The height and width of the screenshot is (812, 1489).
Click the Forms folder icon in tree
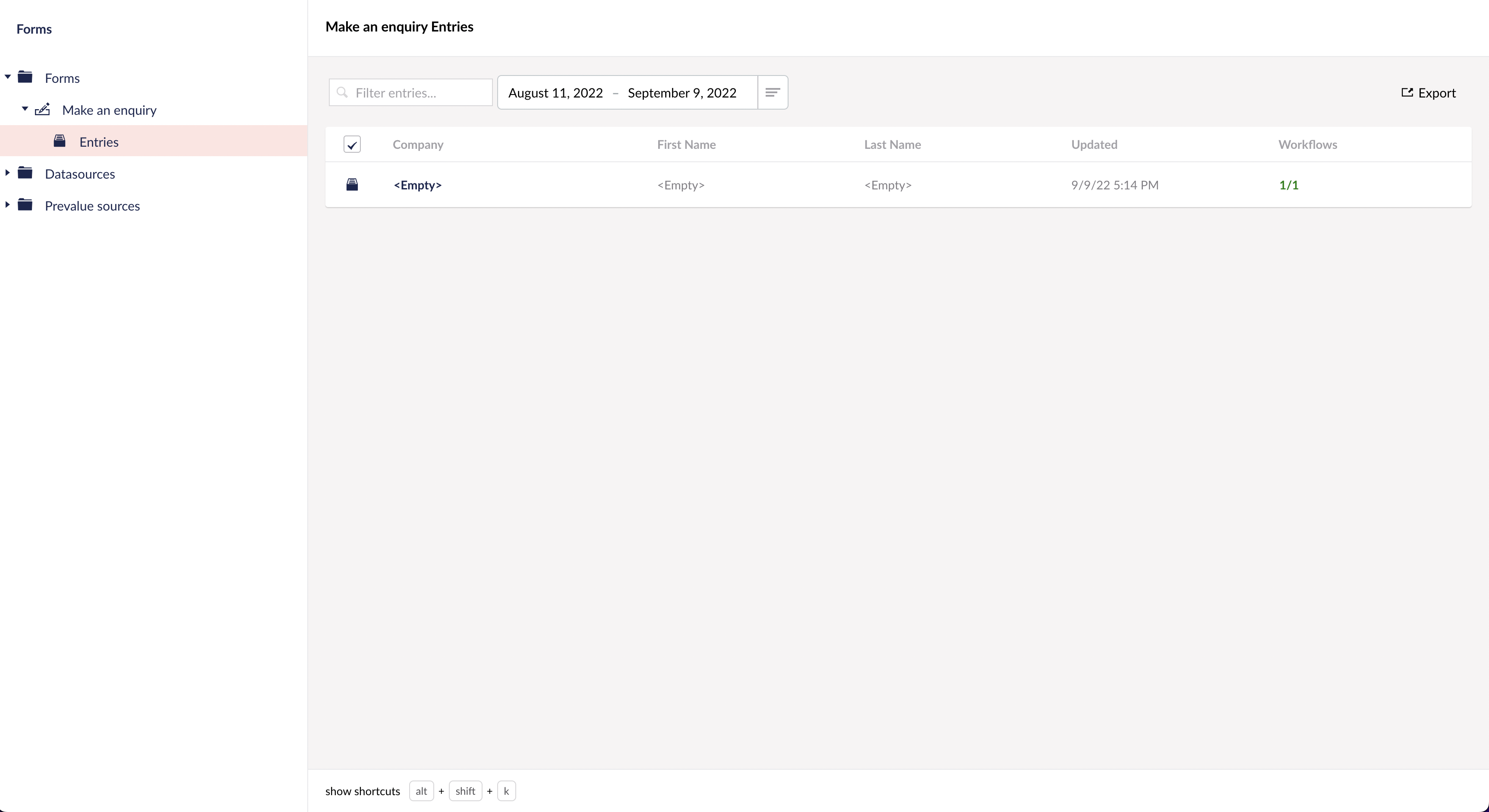point(25,77)
